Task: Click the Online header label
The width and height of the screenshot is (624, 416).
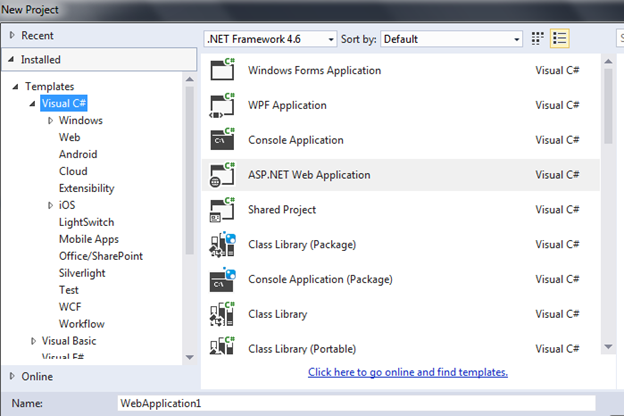Action: (x=37, y=376)
